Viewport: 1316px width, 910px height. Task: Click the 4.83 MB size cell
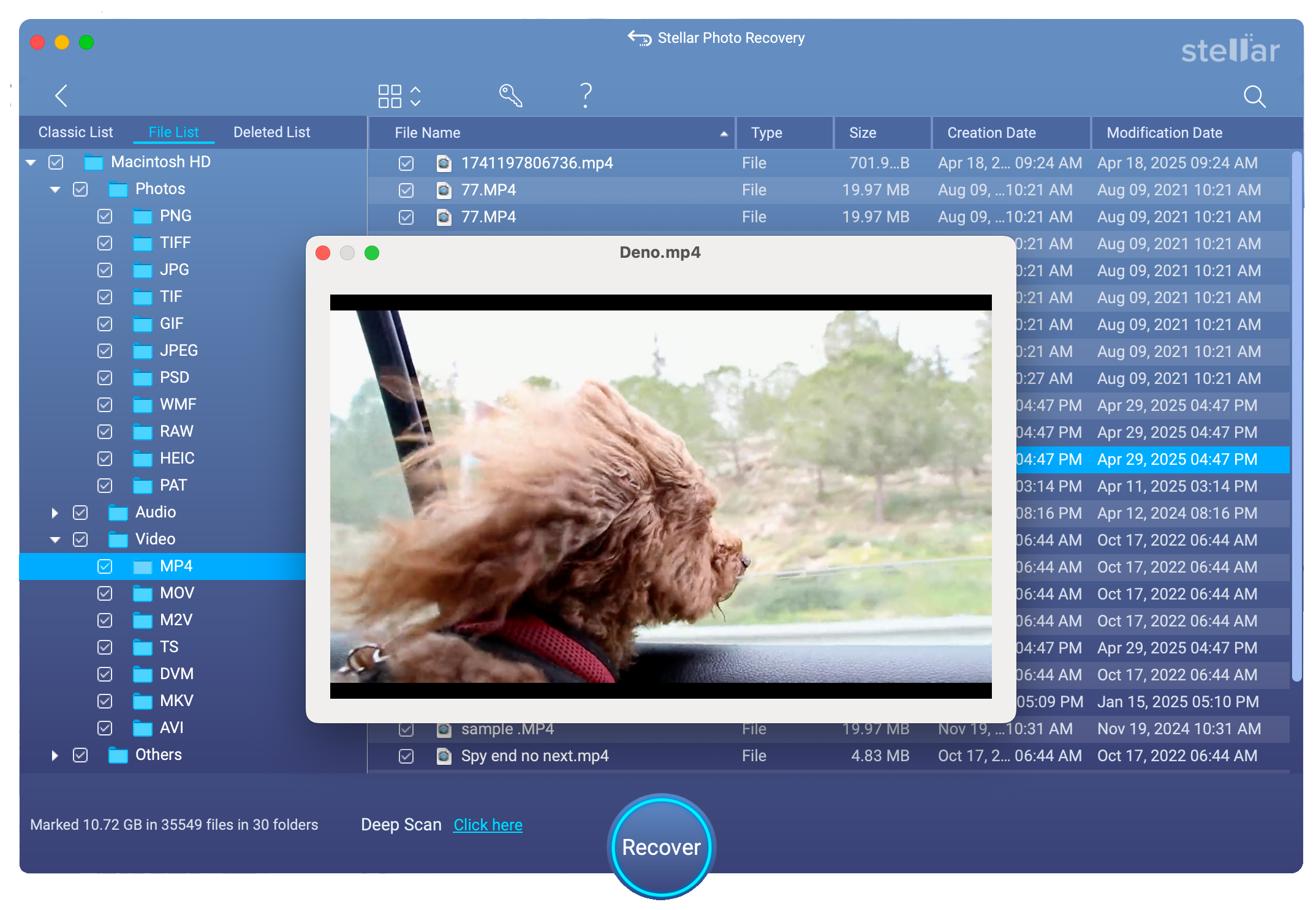click(x=880, y=756)
